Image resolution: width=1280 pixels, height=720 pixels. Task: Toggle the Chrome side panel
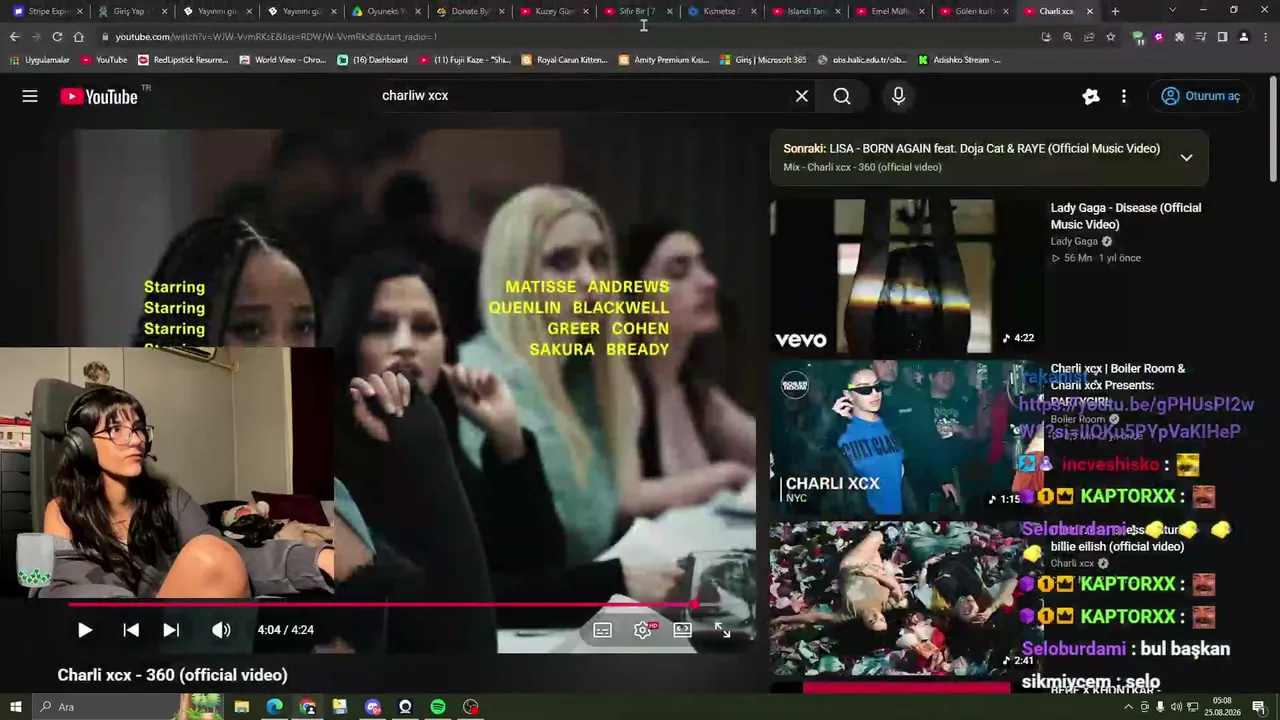tap(1222, 37)
